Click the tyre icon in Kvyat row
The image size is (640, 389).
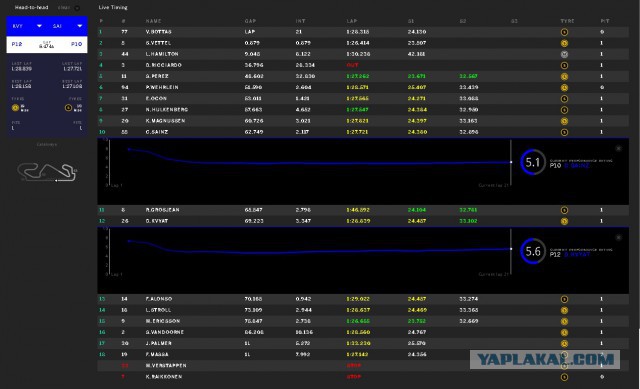pyautogui.click(x=564, y=221)
